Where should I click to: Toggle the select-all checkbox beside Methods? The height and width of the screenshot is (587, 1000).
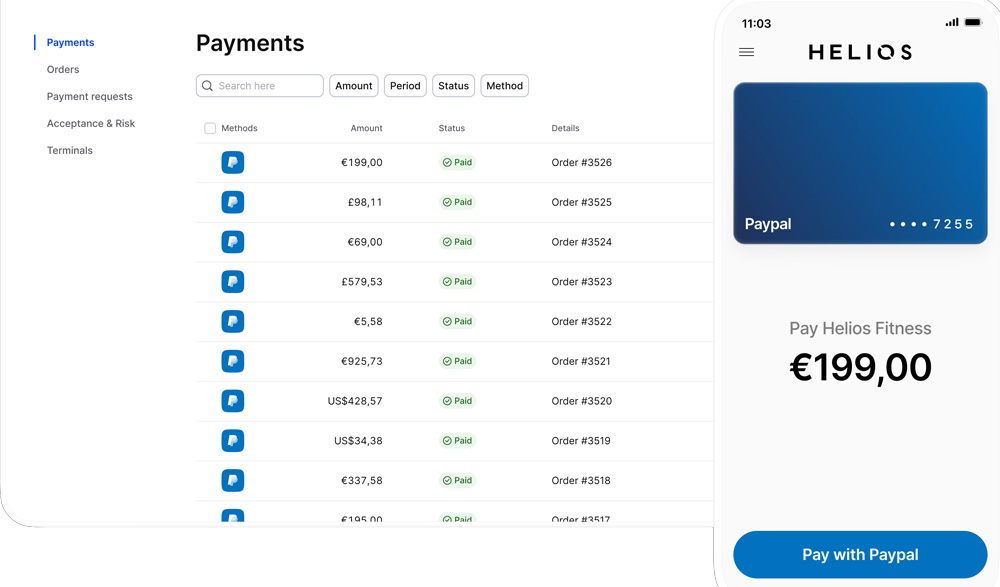[210, 128]
